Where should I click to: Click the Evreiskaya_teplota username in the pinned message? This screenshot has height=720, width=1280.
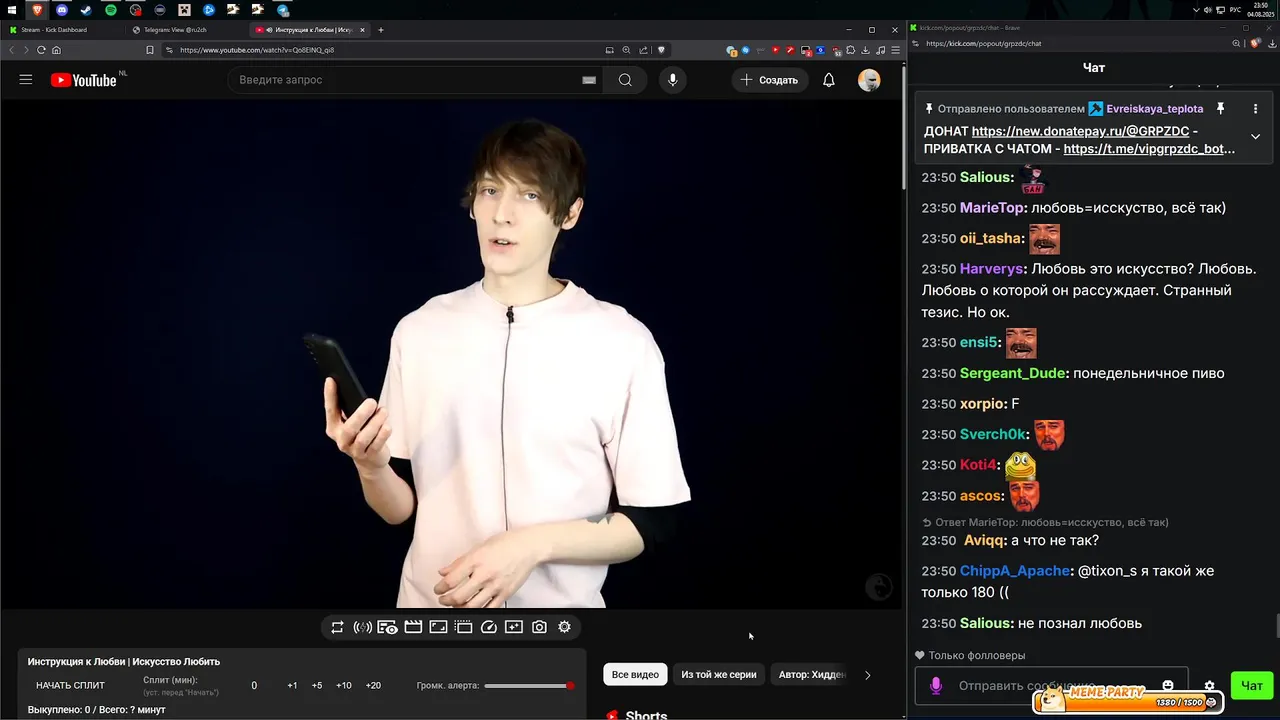pos(1155,108)
